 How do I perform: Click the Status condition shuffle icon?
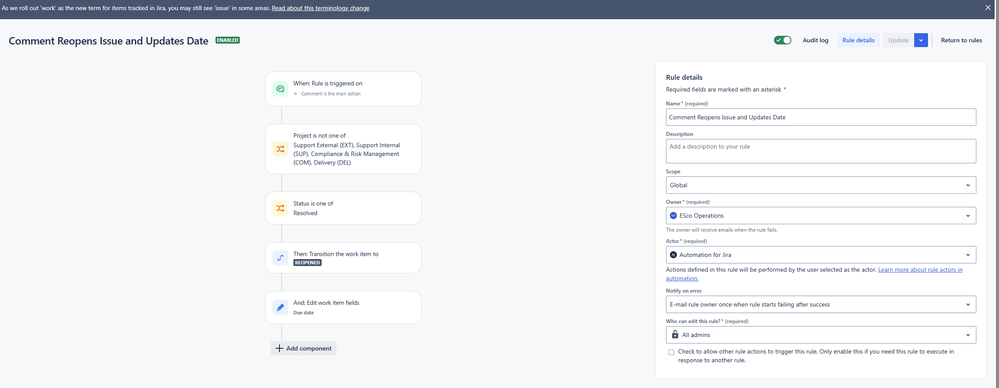(280, 208)
